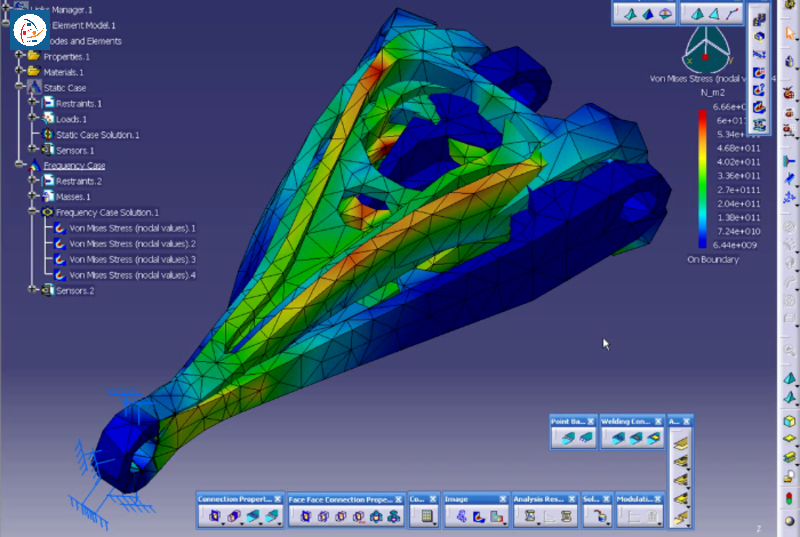Viewport: 800px width, 537px height.
Task: Select Masses.1 label in the tree
Action: (x=73, y=197)
